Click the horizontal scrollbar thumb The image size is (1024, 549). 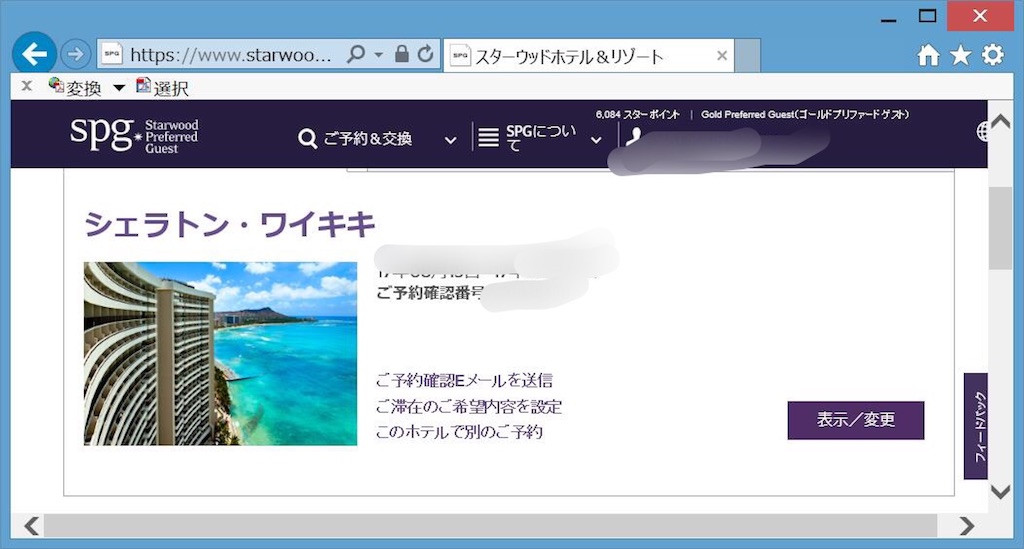point(490,525)
